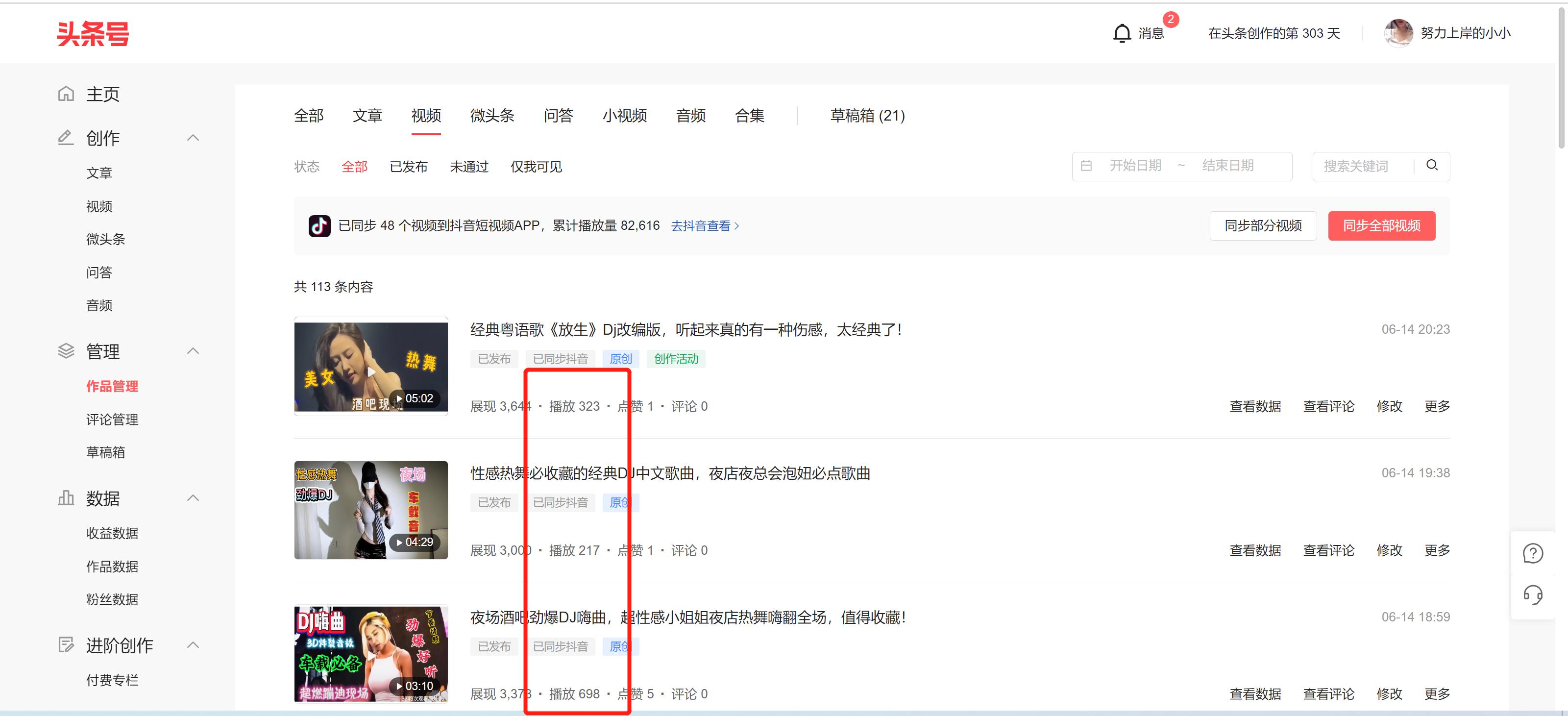Switch to the 合集 tab
Screen dimensions: 1568x716
(749, 116)
